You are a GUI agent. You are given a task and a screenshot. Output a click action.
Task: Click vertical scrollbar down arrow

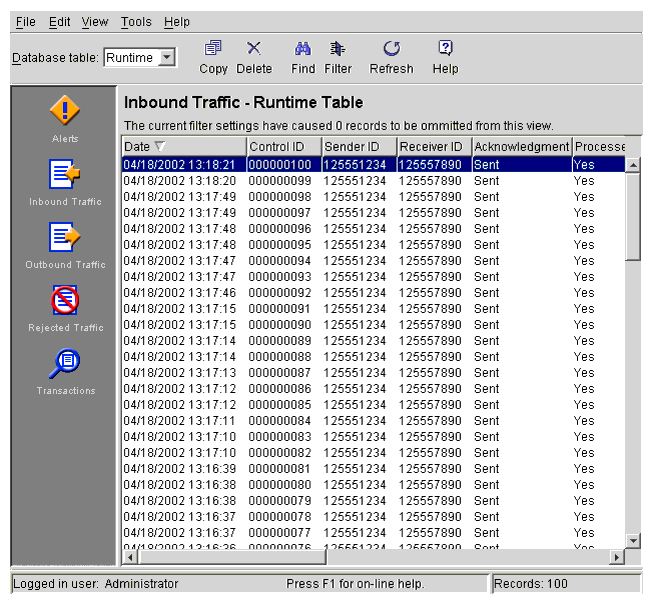coord(633,541)
